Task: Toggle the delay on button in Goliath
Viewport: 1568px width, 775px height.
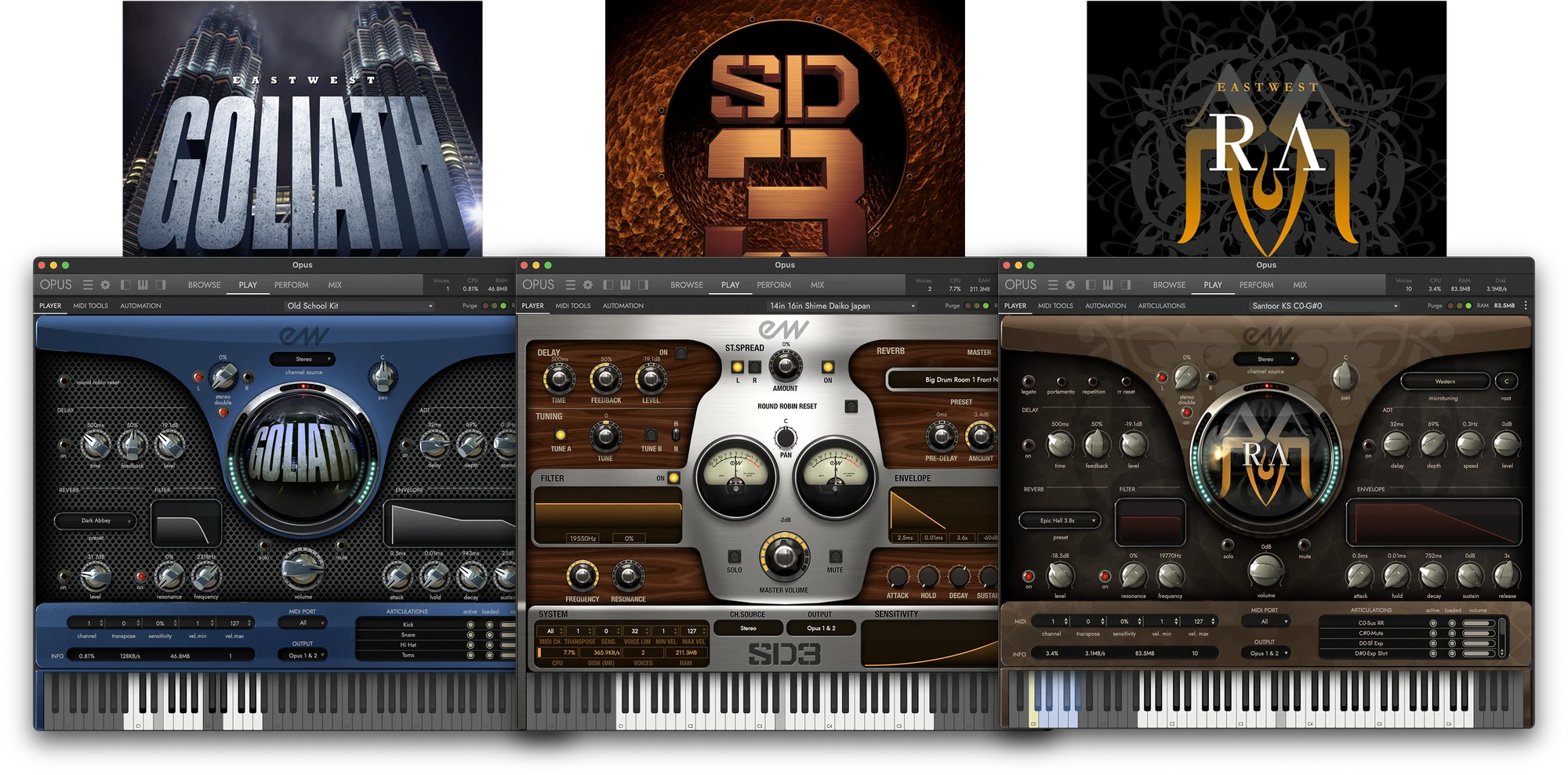Action: 64,444
